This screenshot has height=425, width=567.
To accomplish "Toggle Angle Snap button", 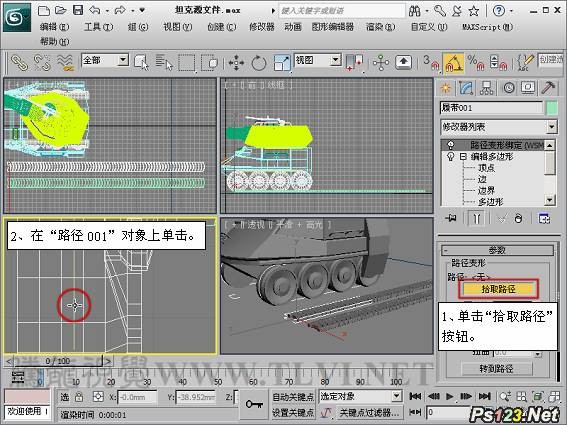I will point(453,63).
